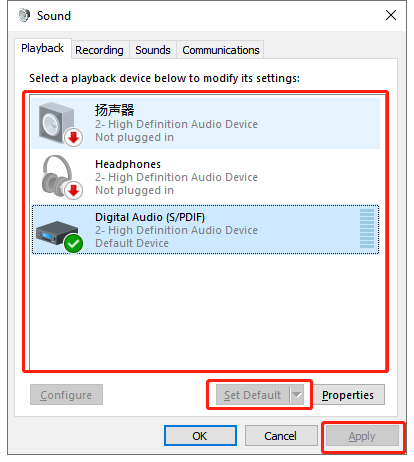Close the Sound dialog window
The image size is (414, 462).
(x=391, y=15)
